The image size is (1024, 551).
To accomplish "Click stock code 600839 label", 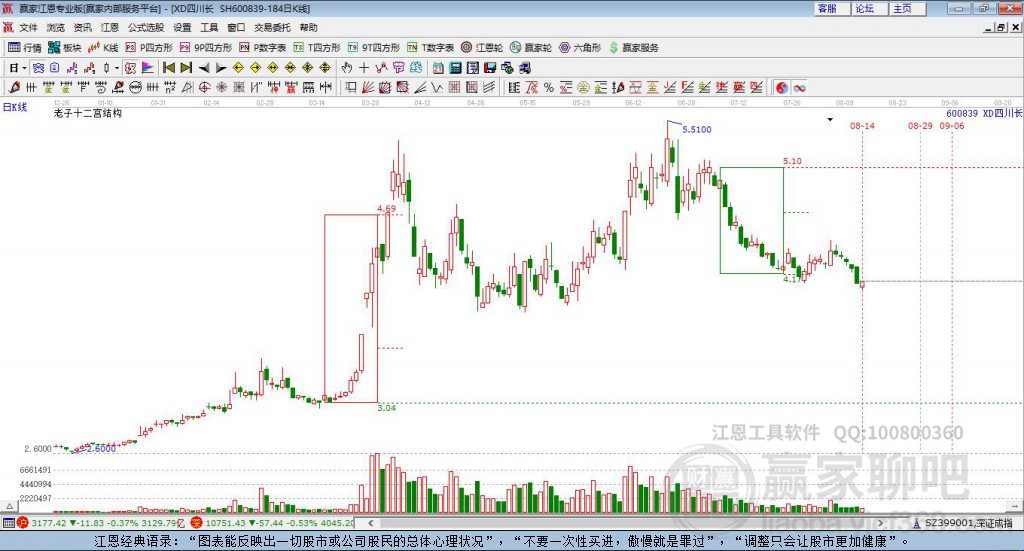I will [x=962, y=114].
